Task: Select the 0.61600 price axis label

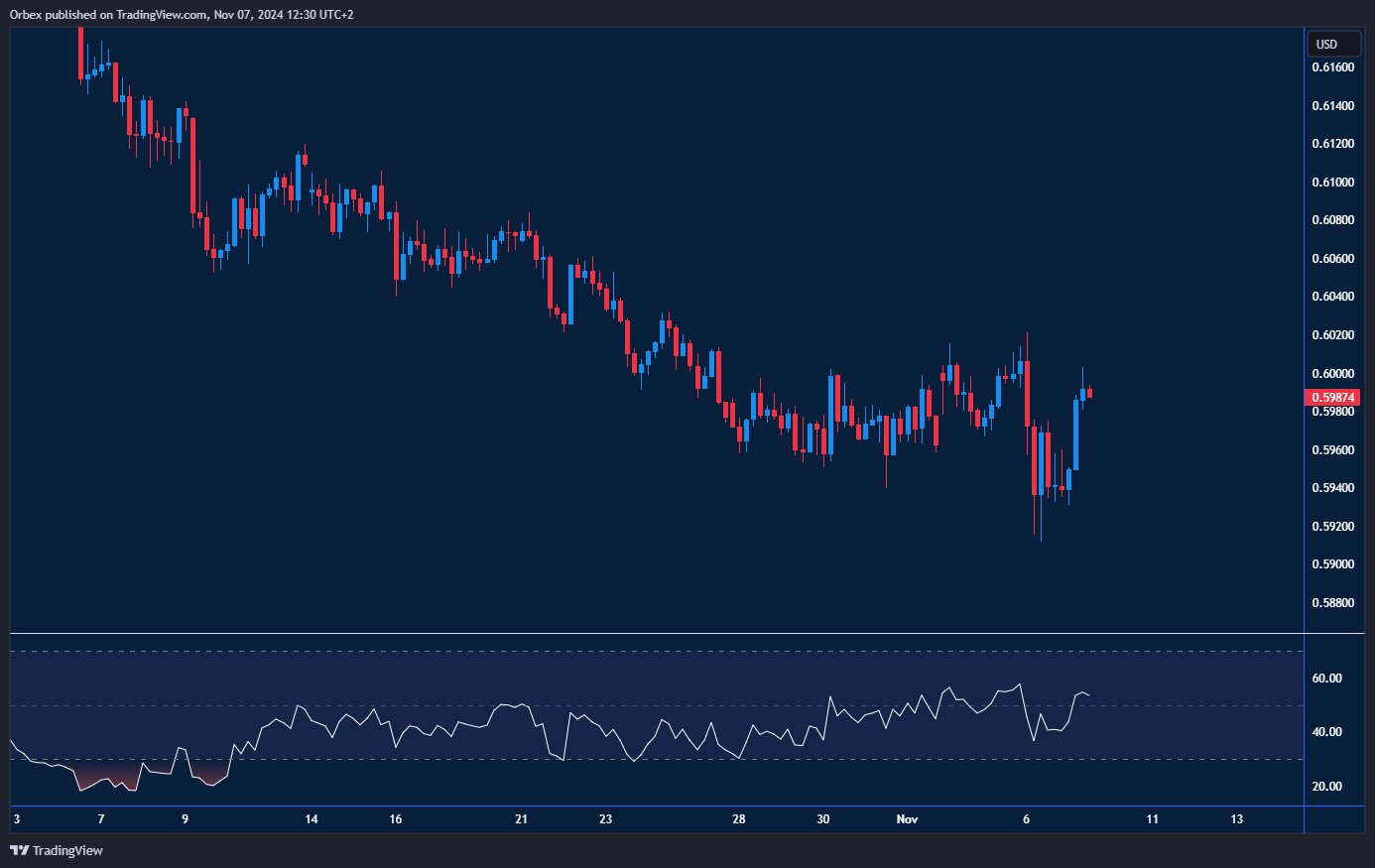Action: pos(1332,67)
